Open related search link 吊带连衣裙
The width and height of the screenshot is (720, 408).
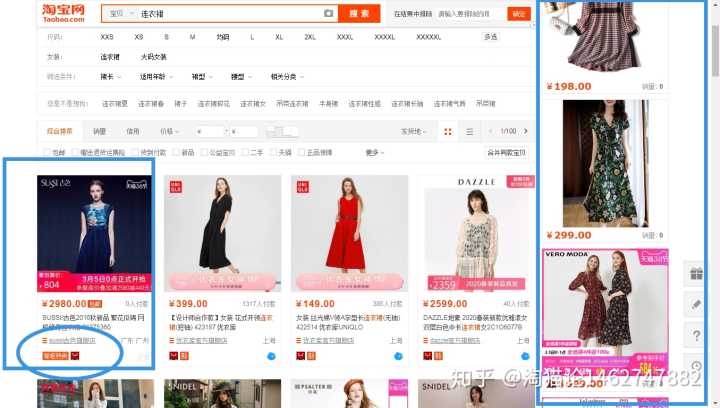(x=292, y=104)
